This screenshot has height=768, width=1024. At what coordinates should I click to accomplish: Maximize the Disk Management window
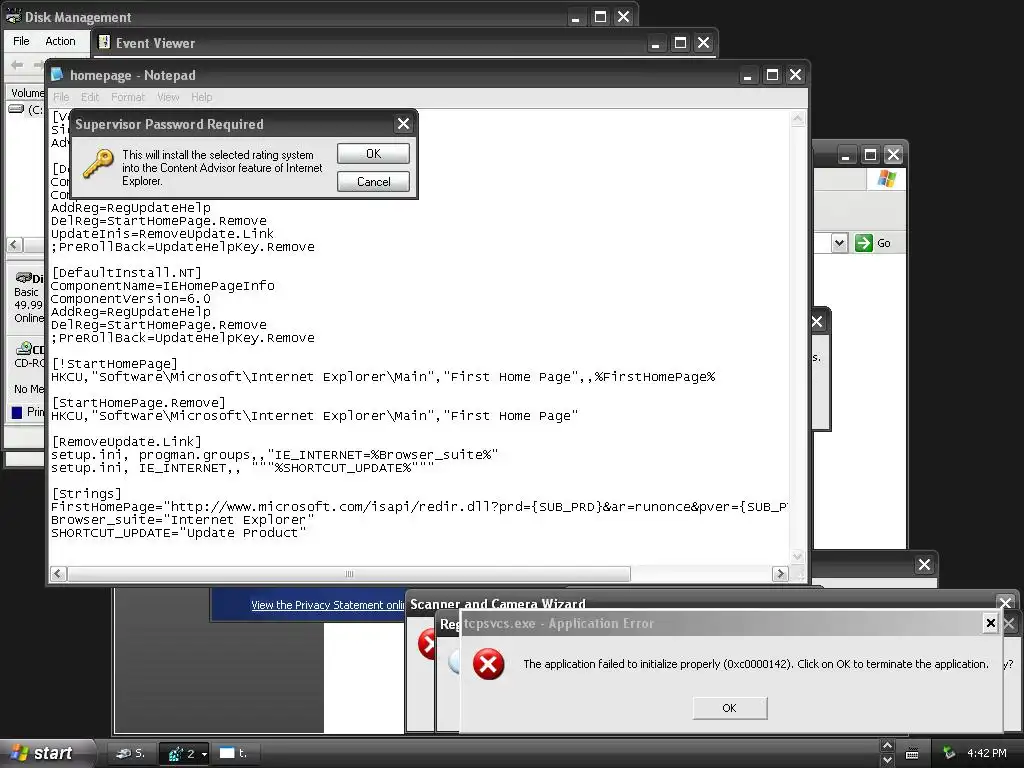click(x=600, y=17)
